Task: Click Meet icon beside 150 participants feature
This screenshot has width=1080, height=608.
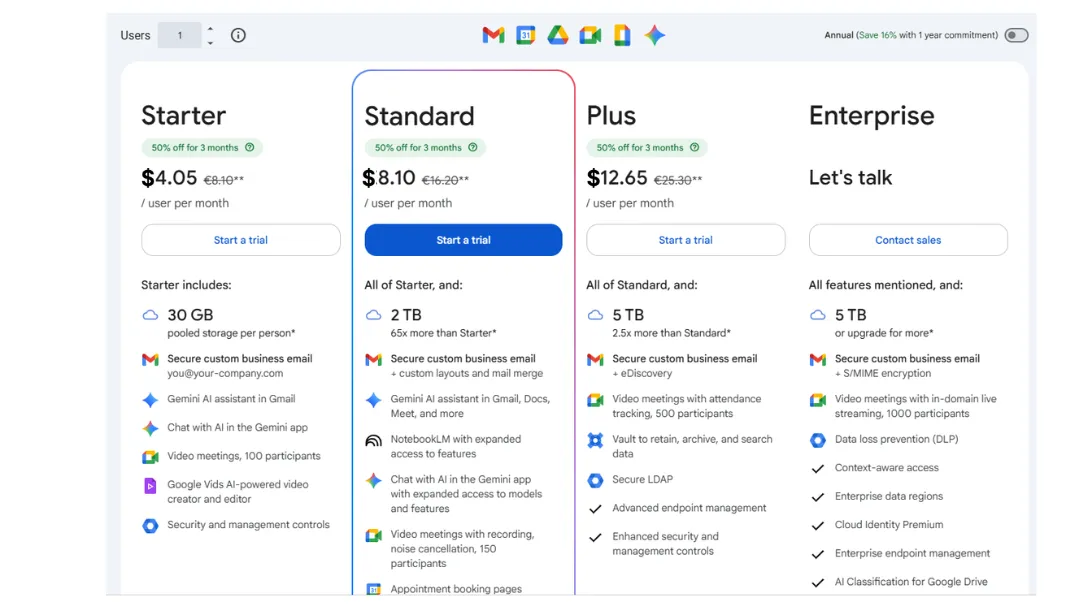Action: point(373,535)
